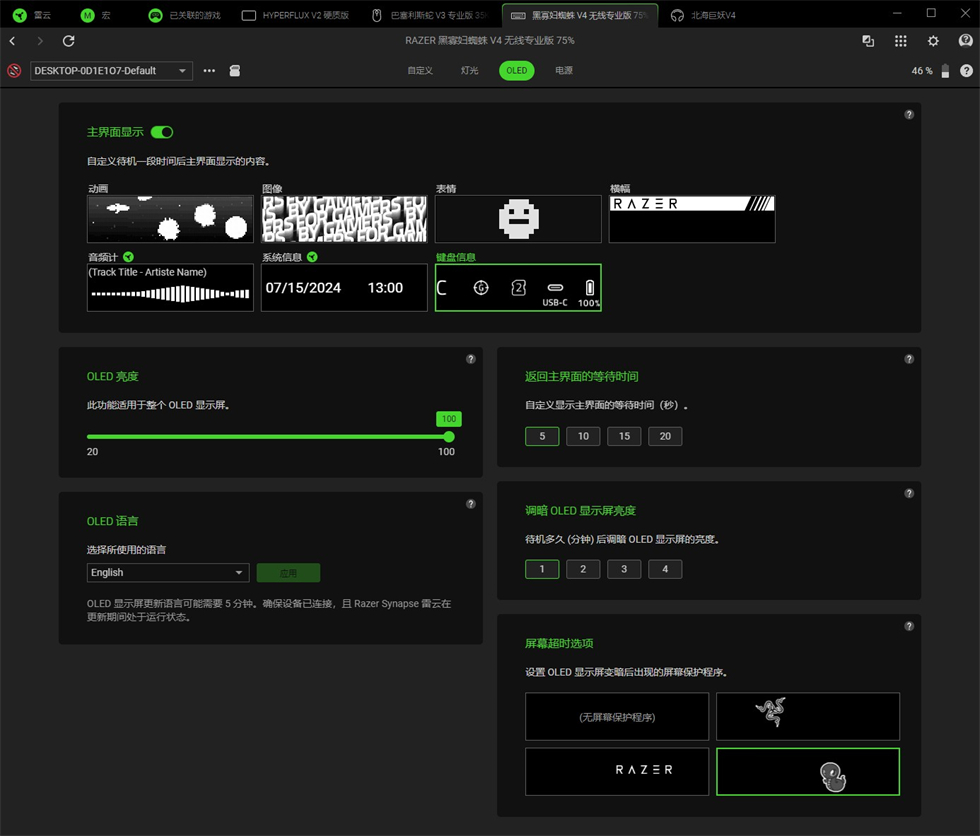
Task: Switch to the 已关联的游戏 tab
Action: coord(185,15)
